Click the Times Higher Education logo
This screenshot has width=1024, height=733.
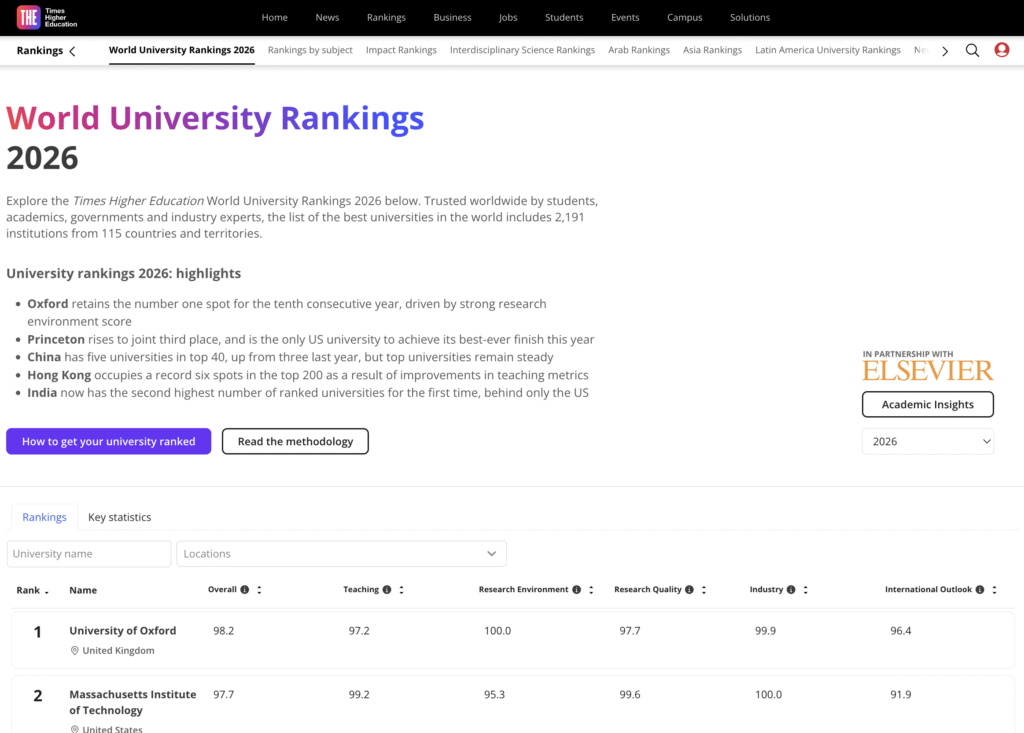pos(47,17)
